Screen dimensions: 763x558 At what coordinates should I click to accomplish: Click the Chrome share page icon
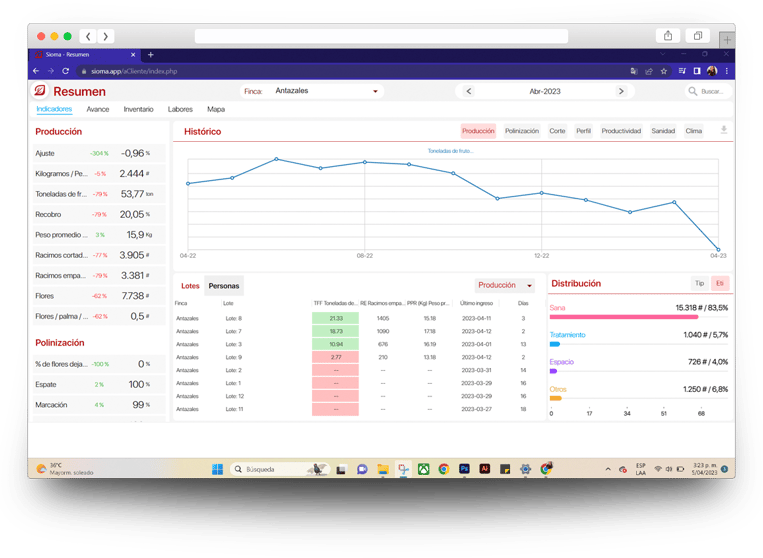click(649, 71)
